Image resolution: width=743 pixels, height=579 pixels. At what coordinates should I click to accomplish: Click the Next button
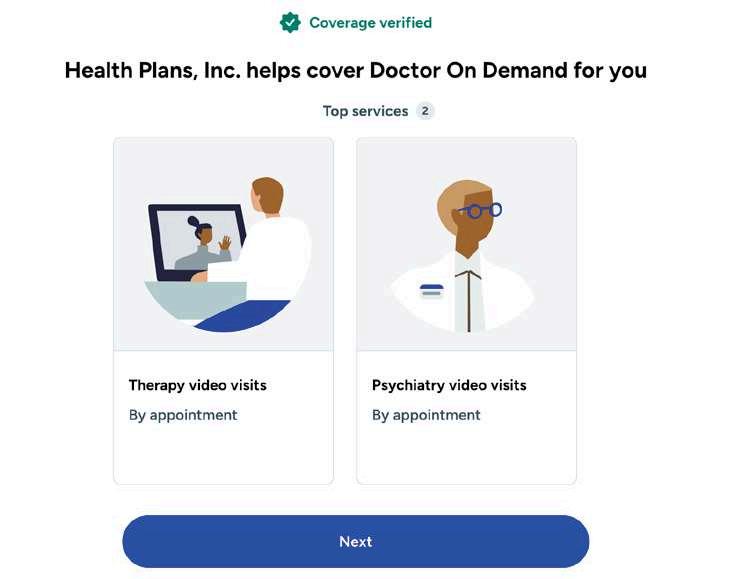[356, 542]
